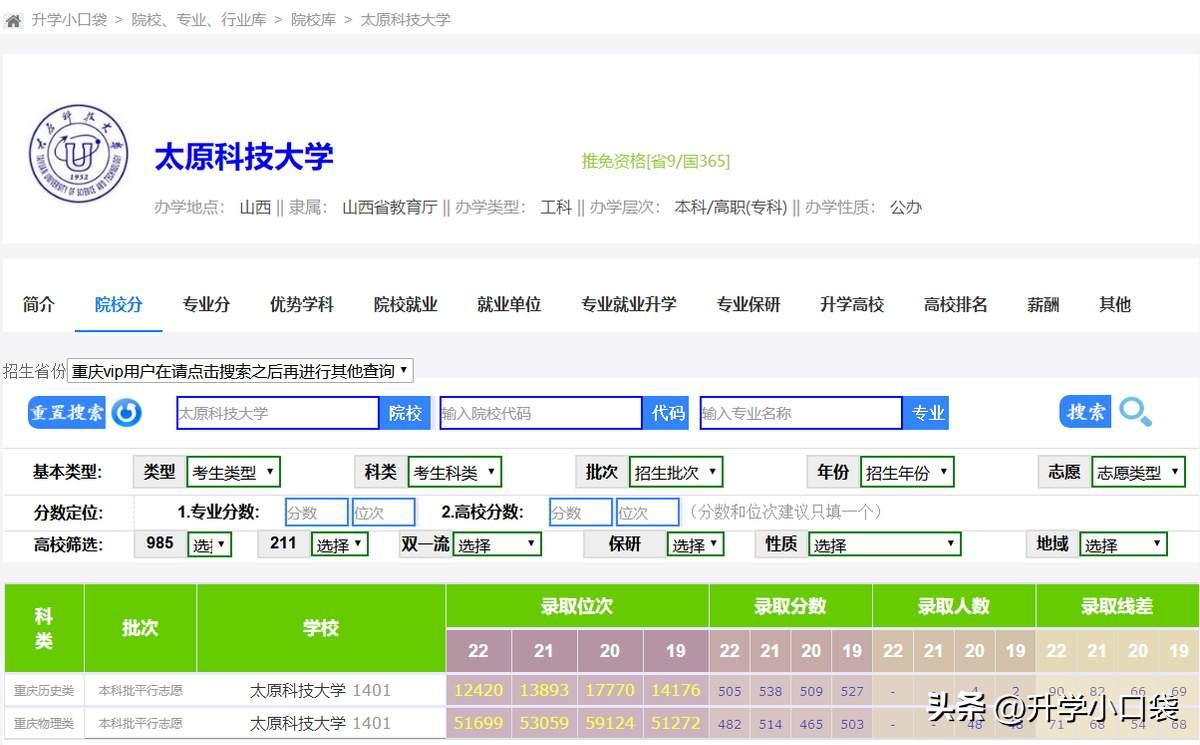Focus the 输入专业名称 input field
1200x745 pixels.
tap(801, 413)
